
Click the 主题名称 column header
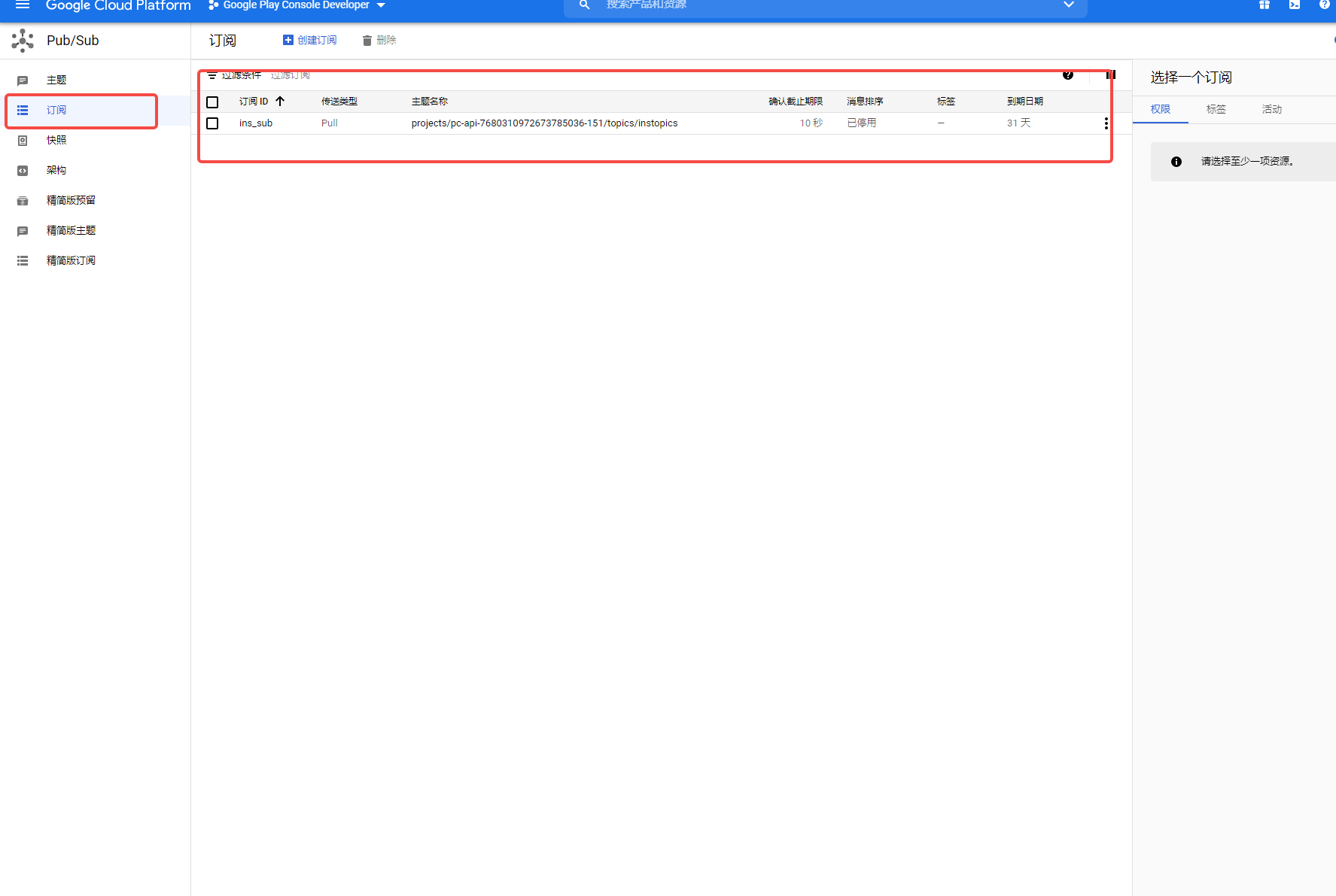pos(429,102)
